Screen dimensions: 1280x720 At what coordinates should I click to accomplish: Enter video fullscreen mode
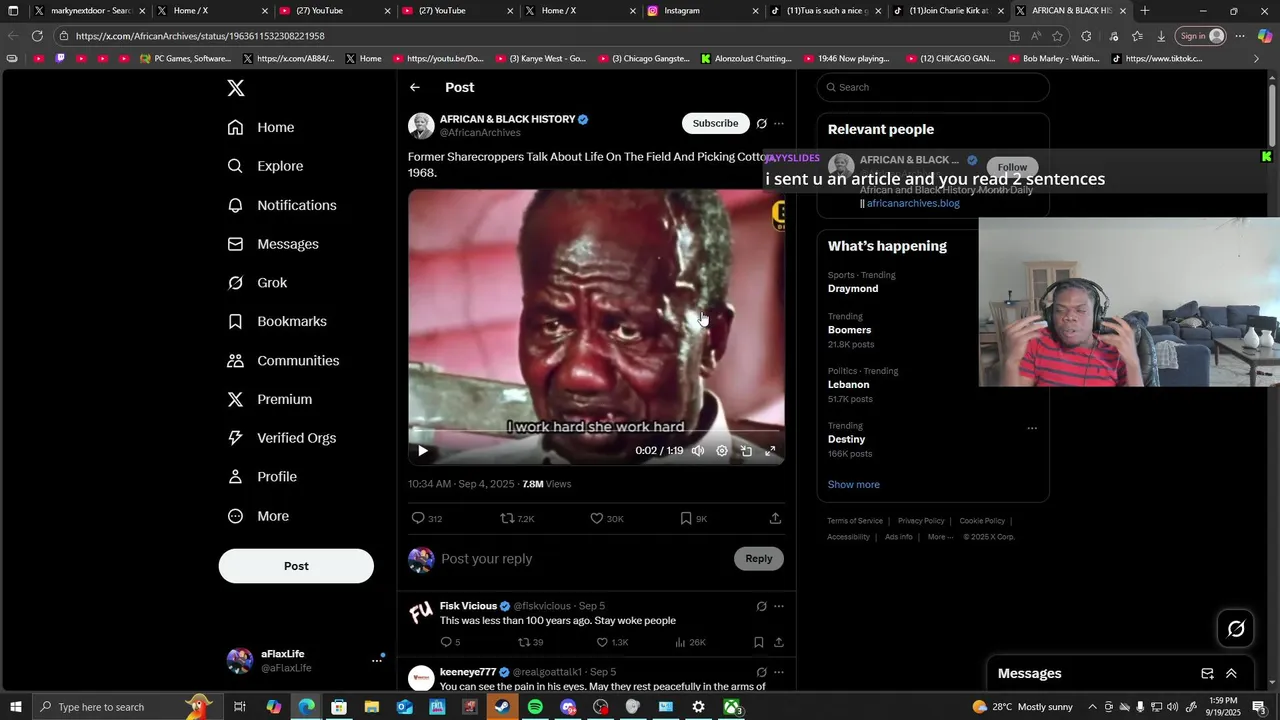pyautogui.click(x=770, y=451)
